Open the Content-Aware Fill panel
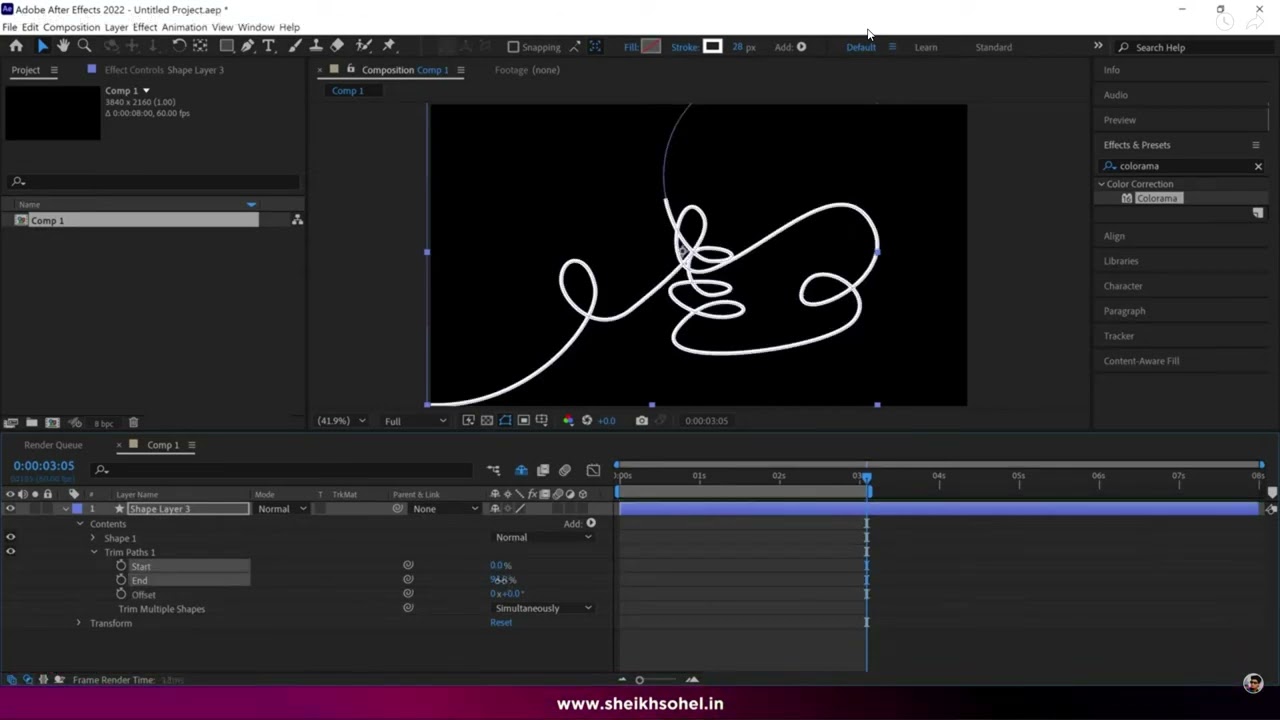Viewport: 1280px width, 720px height. click(x=1141, y=361)
